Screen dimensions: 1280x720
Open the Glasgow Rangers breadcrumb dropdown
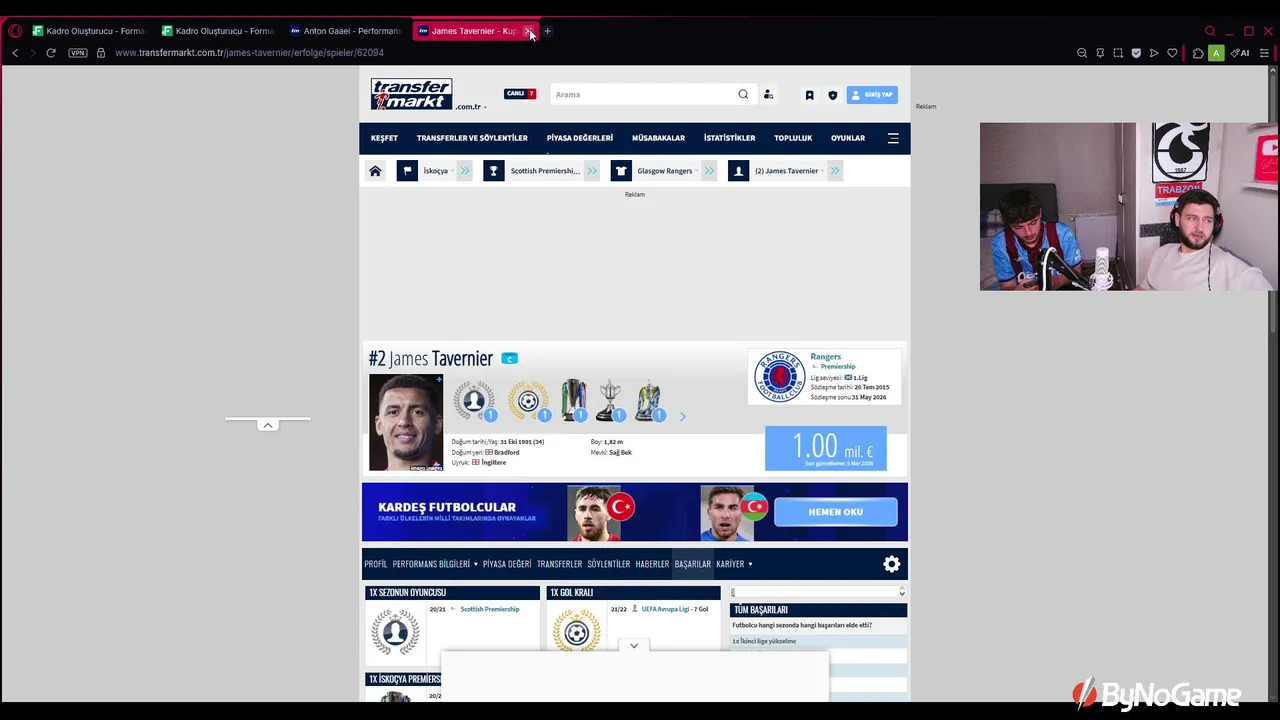pyautogui.click(x=667, y=171)
